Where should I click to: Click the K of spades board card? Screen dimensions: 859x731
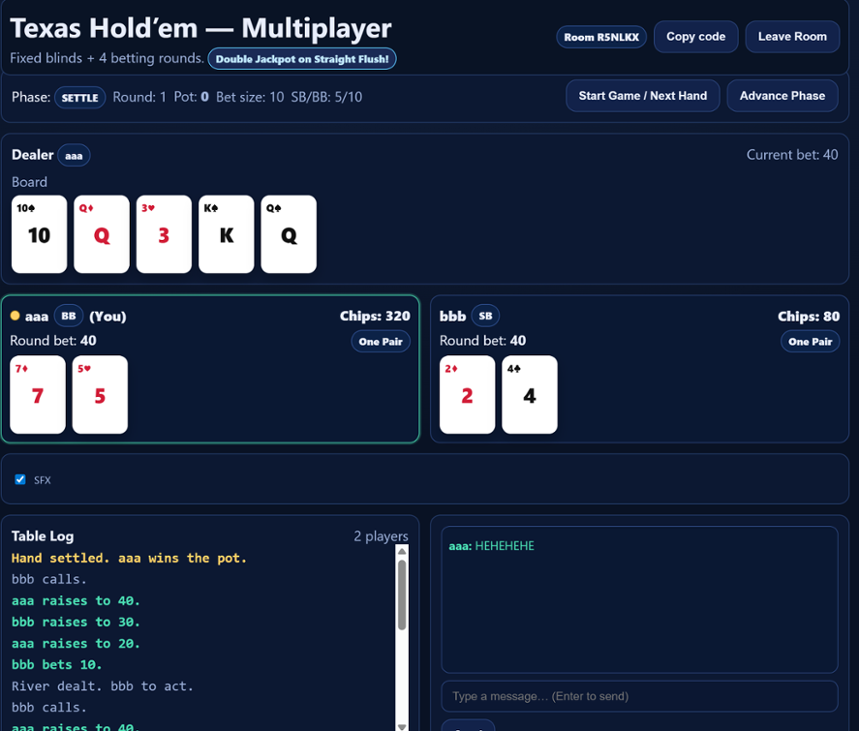click(226, 234)
